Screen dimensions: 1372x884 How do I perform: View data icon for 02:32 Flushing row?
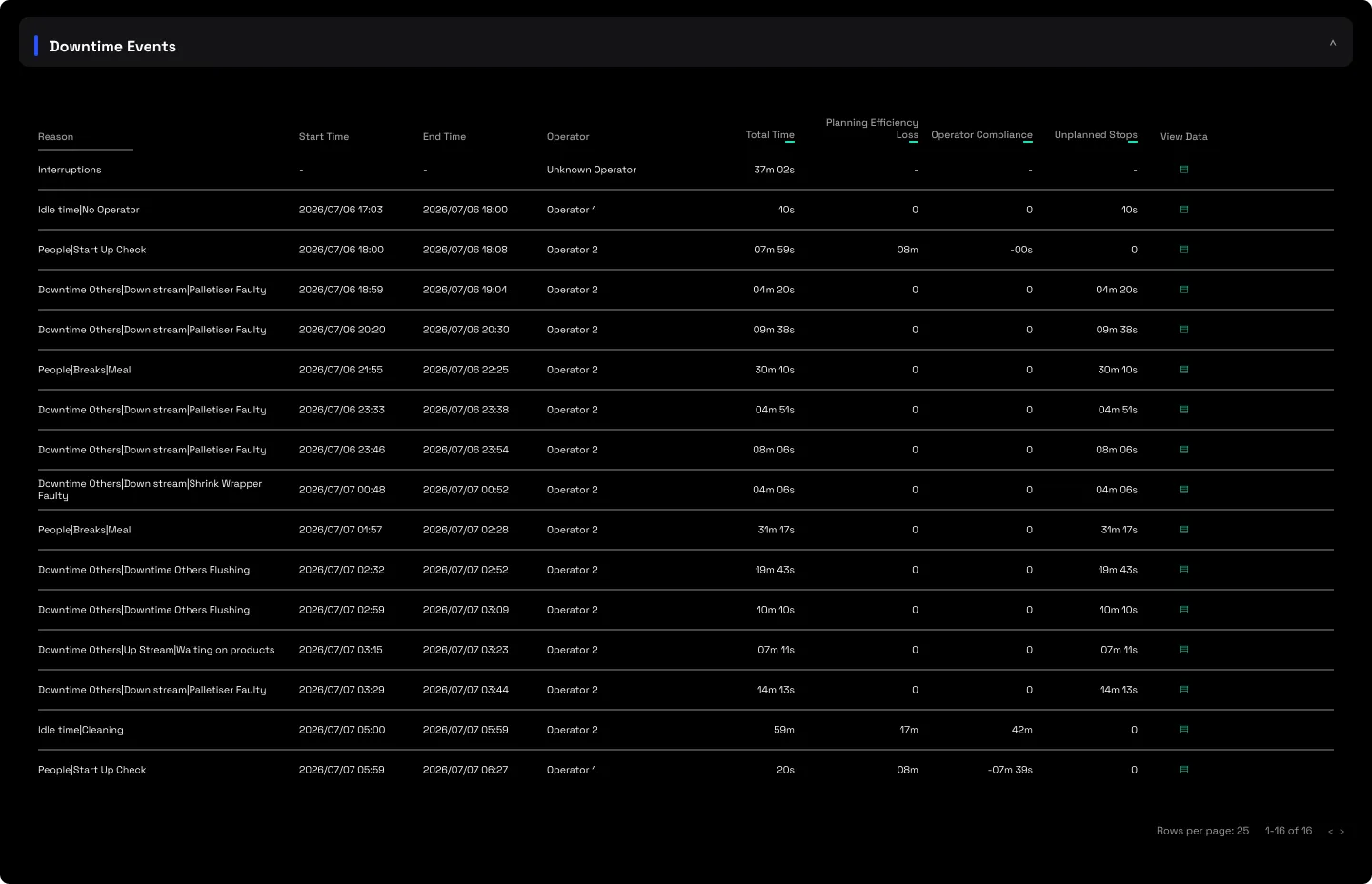(x=1184, y=570)
